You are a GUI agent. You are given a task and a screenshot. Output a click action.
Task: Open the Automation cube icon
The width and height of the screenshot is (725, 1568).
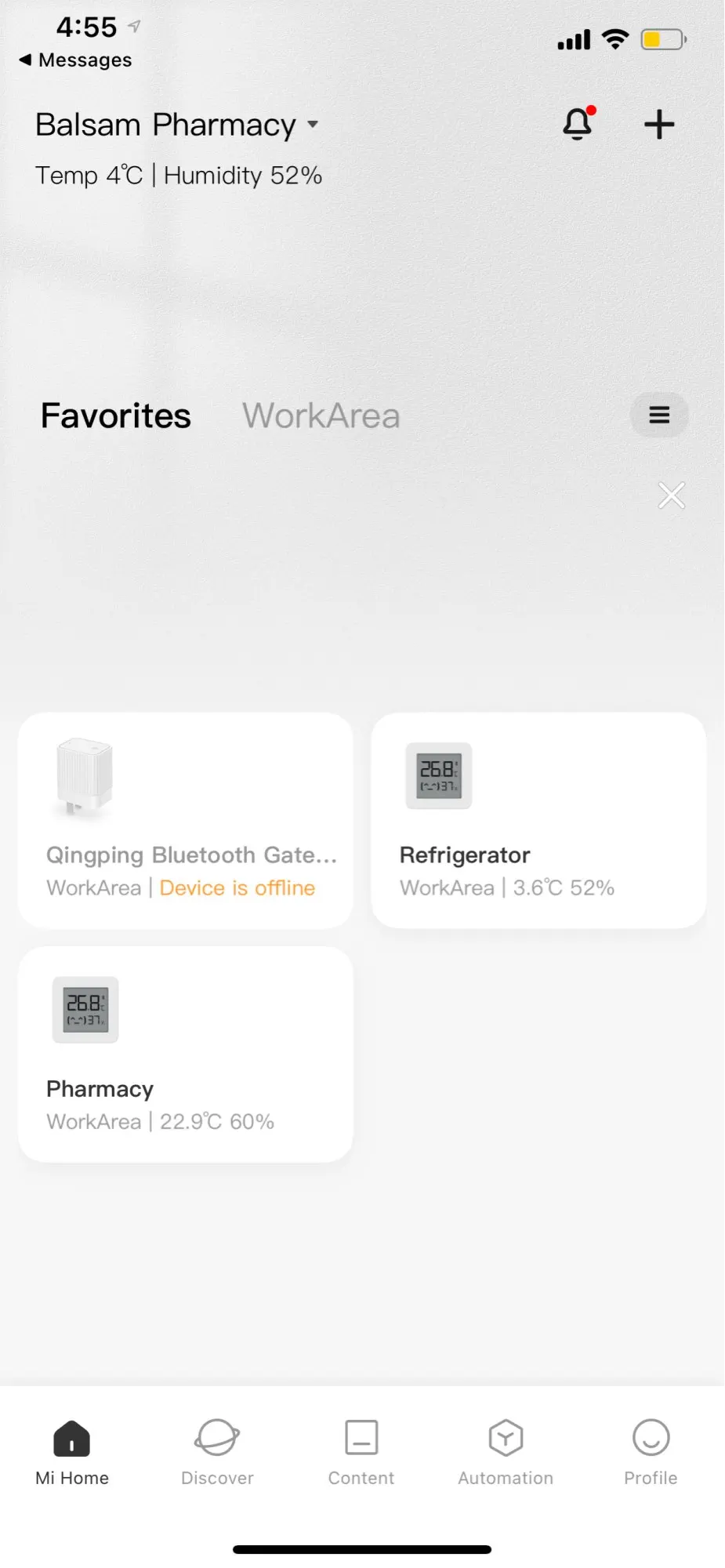tap(506, 1438)
